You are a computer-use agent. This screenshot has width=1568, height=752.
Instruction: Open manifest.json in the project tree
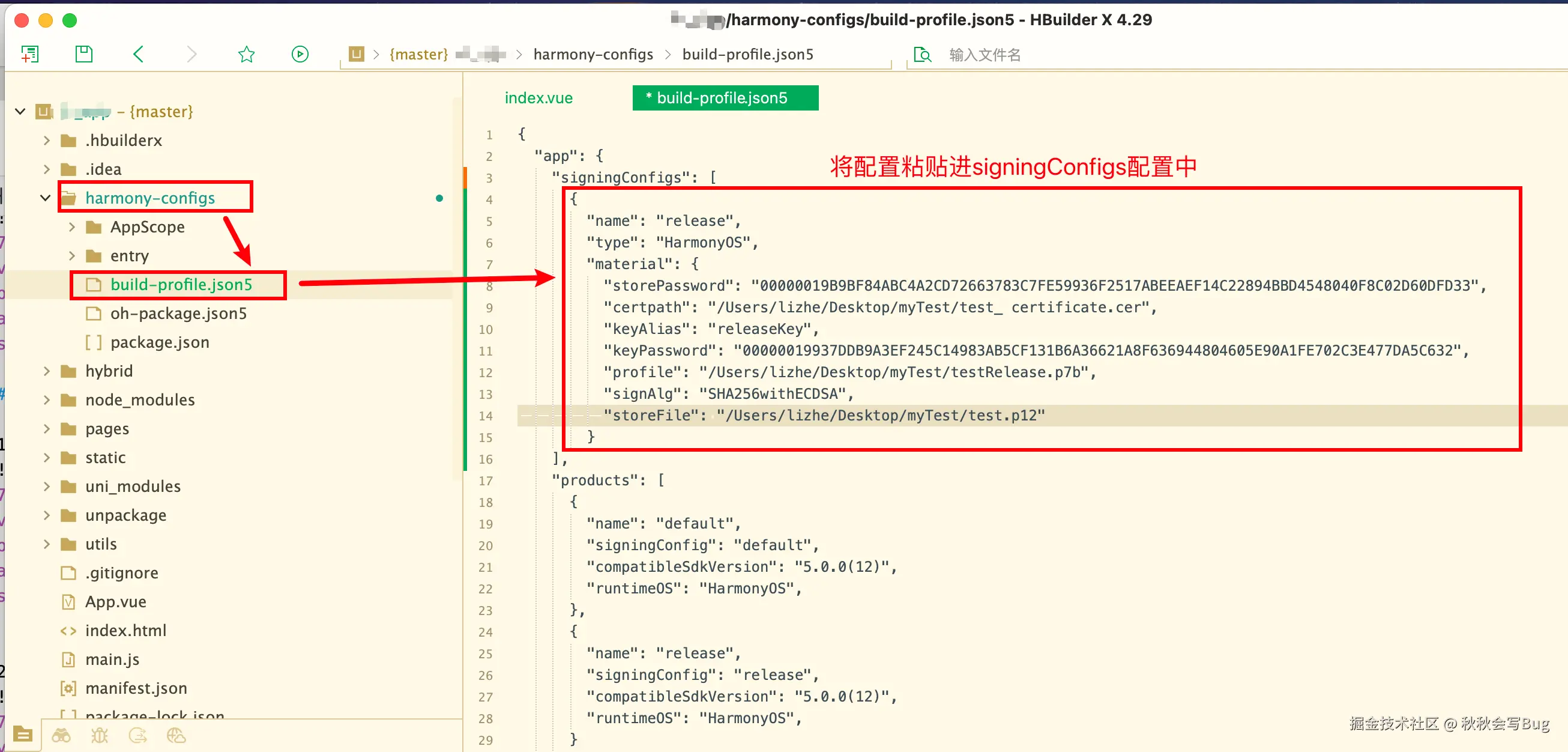click(136, 688)
